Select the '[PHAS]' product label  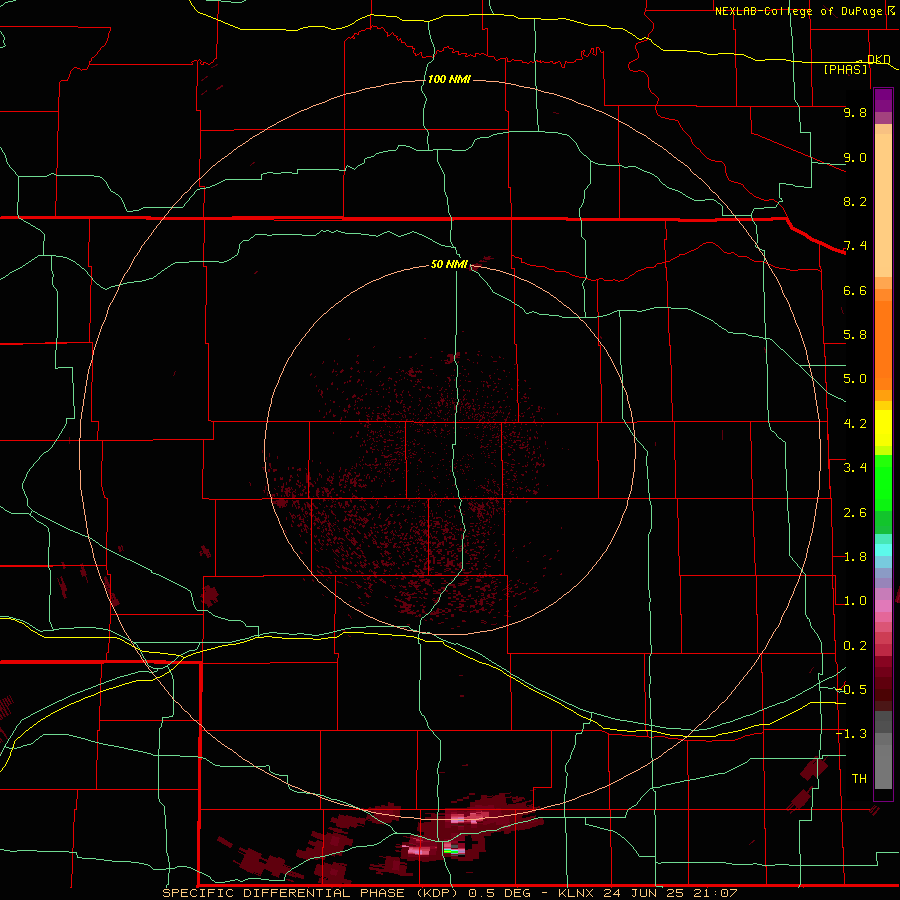[845, 69]
